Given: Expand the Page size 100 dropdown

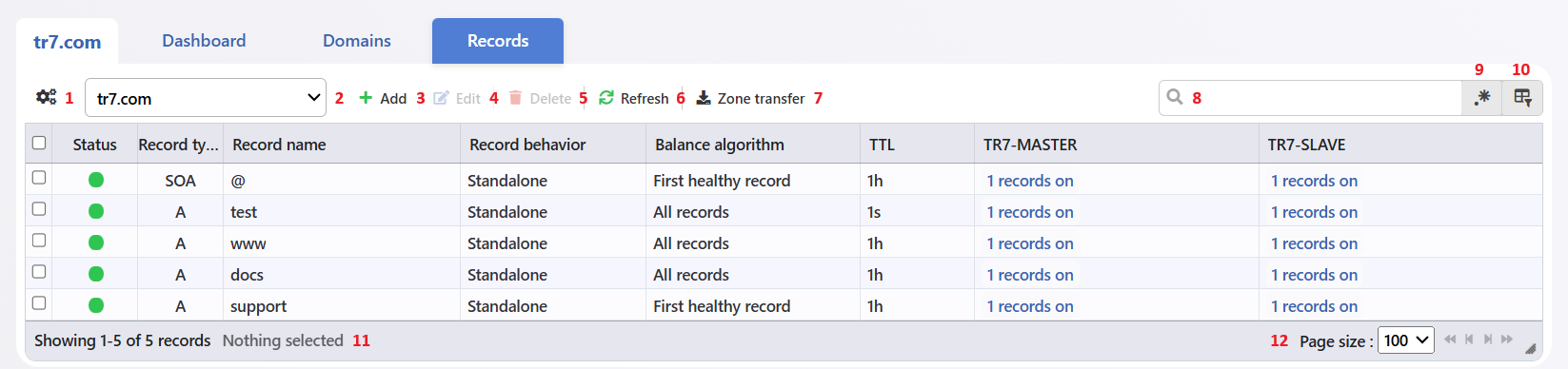Looking at the screenshot, I should (x=1406, y=340).
